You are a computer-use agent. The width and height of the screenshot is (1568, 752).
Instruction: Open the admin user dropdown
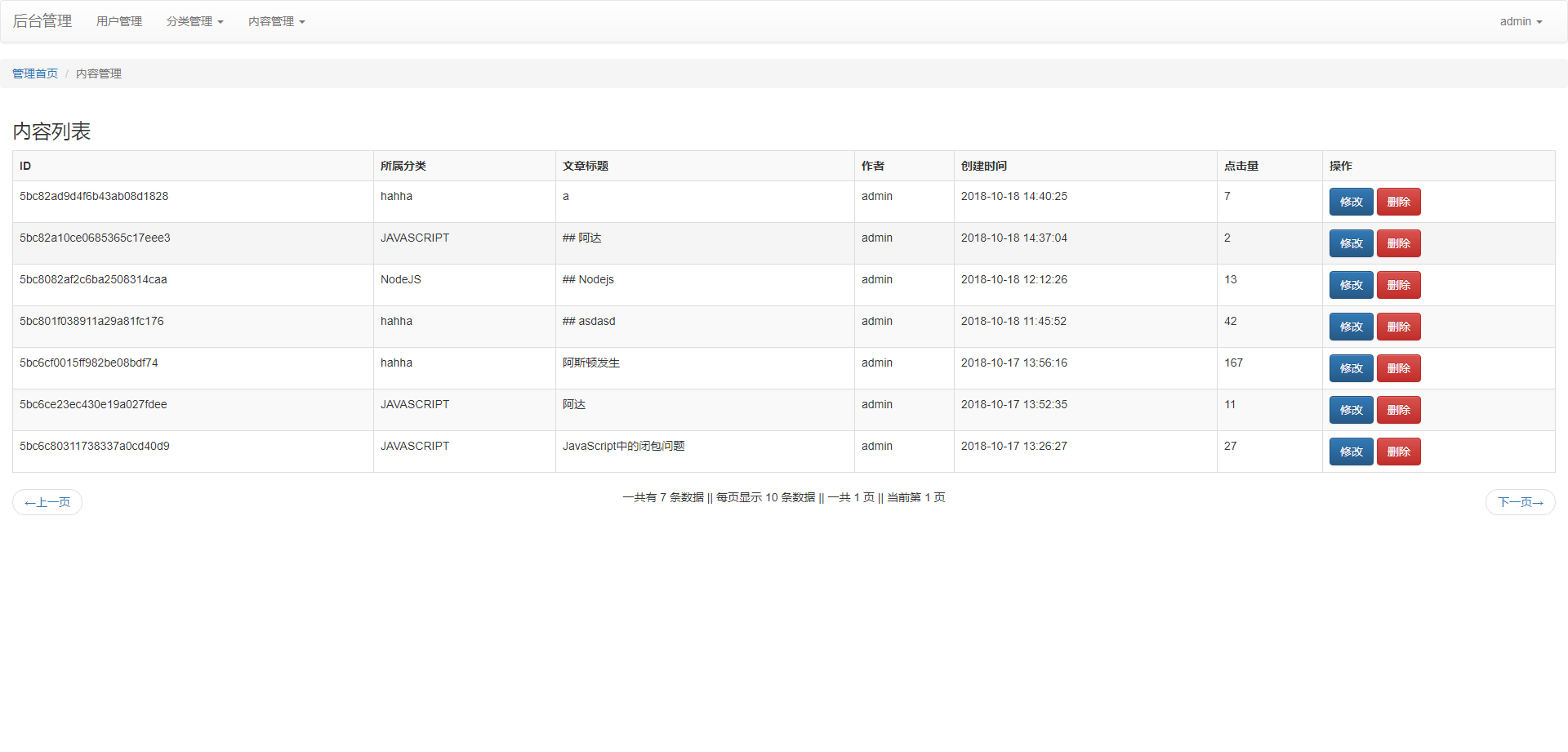coord(1520,21)
